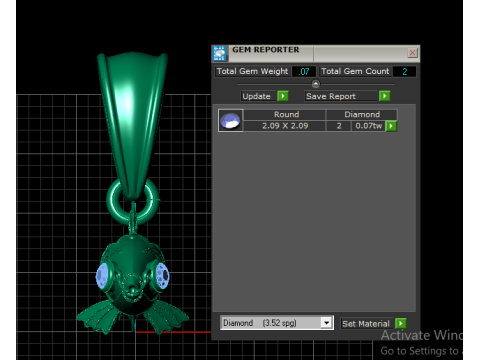Click the dropdown arrow of material selector
This screenshot has width=480, height=360.
[x=327, y=323]
